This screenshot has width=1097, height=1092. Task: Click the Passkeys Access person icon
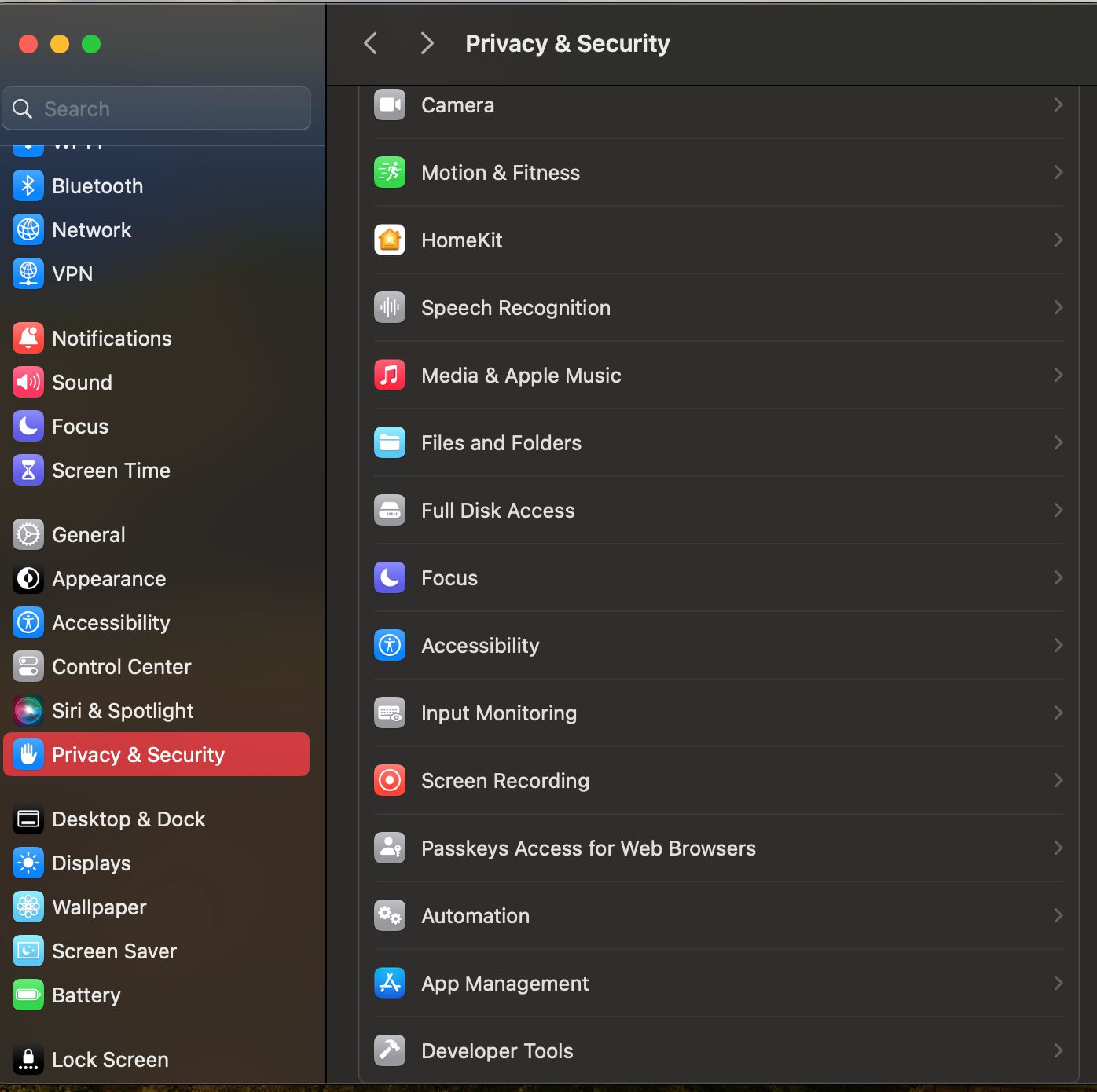click(390, 848)
